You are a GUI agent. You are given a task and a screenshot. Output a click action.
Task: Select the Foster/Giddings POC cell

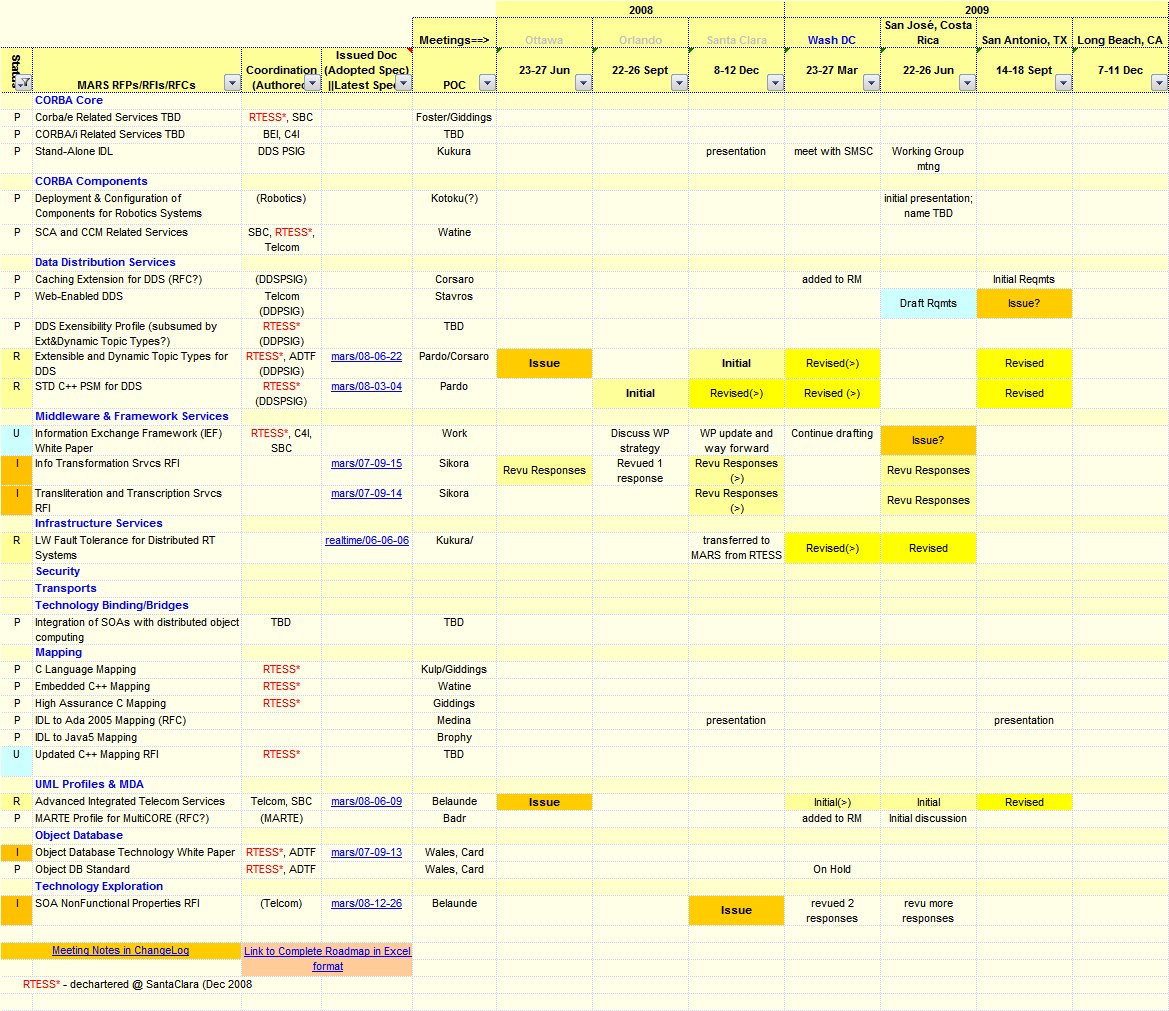(453, 117)
